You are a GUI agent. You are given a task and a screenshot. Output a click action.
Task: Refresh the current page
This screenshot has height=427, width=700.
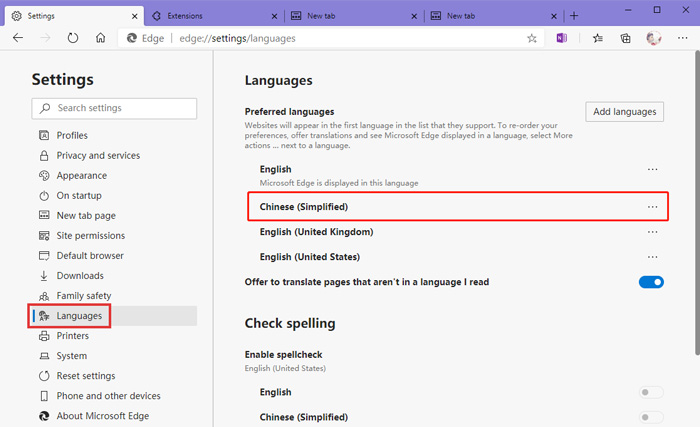coord(73,38)
